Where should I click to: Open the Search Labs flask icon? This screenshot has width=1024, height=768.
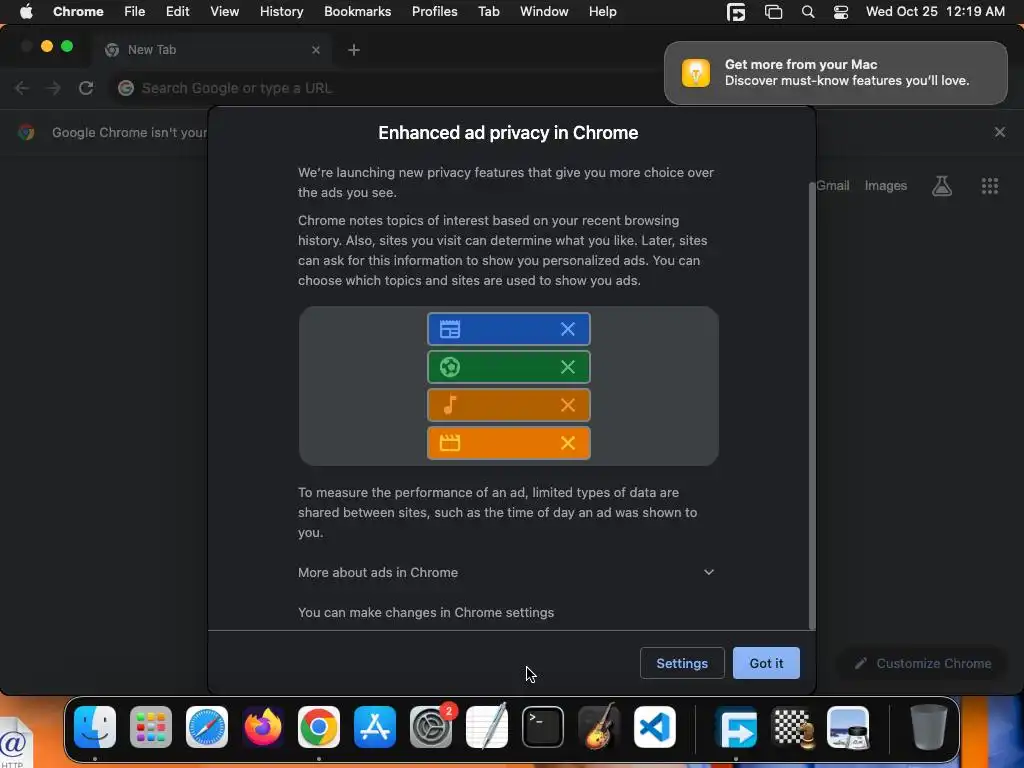pos(941,186)
